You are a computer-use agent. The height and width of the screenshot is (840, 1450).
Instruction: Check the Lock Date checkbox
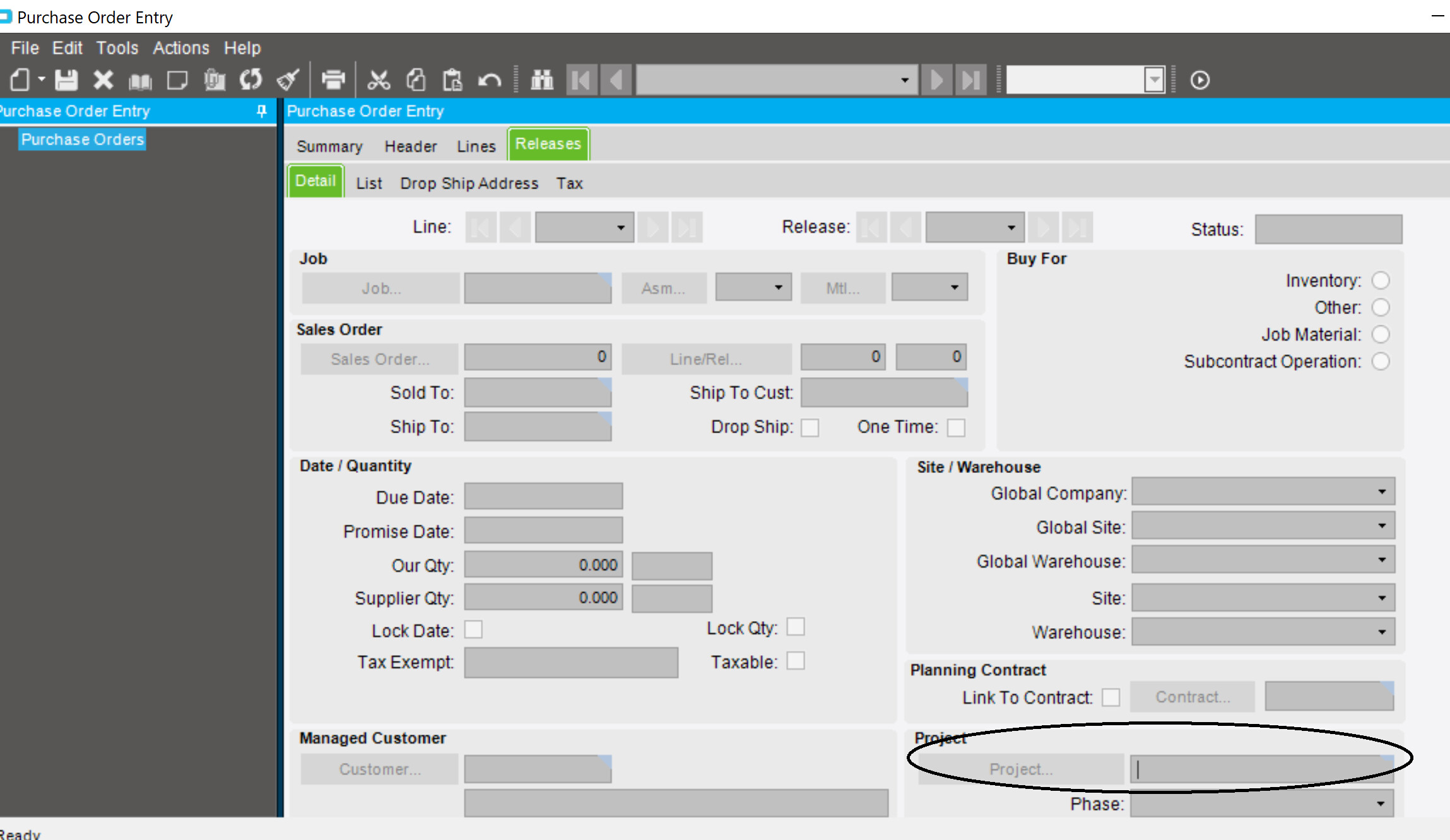(x=473, y=629)
